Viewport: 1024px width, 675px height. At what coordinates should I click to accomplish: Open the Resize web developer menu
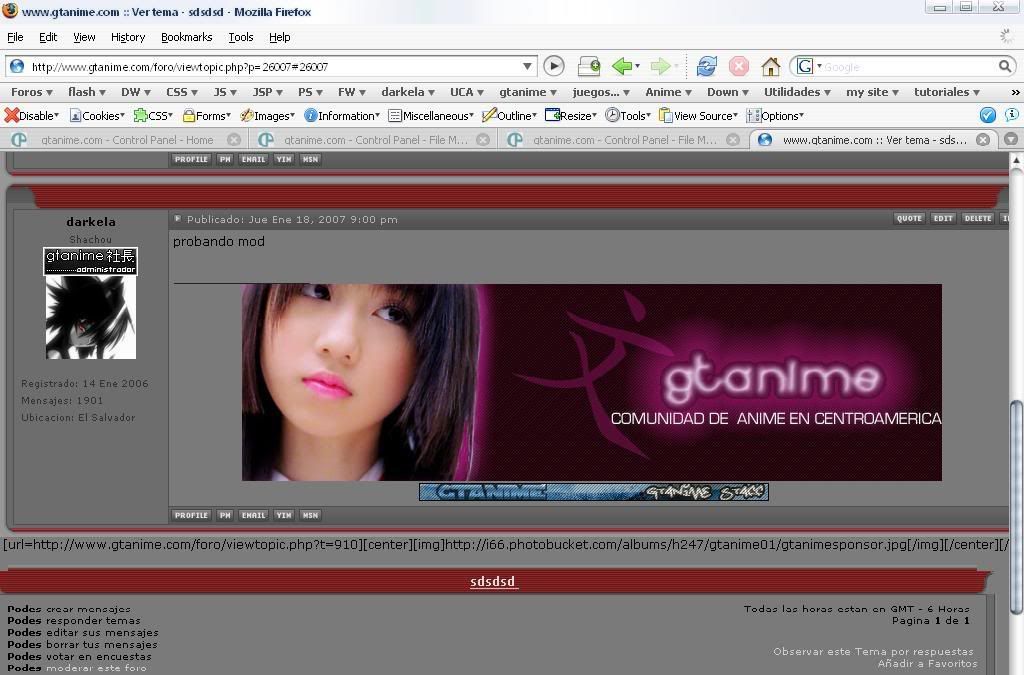click(571, 116)
